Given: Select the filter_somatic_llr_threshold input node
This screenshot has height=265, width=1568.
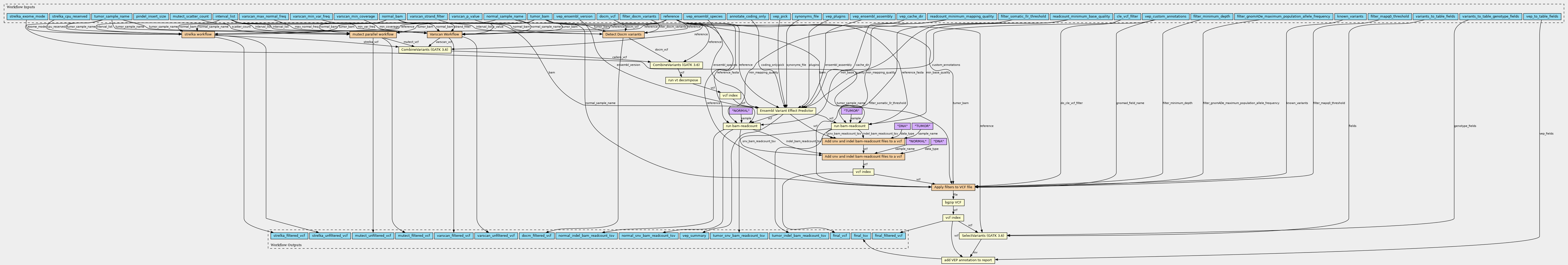Looking at the screenshot, I should [1023, 17].
